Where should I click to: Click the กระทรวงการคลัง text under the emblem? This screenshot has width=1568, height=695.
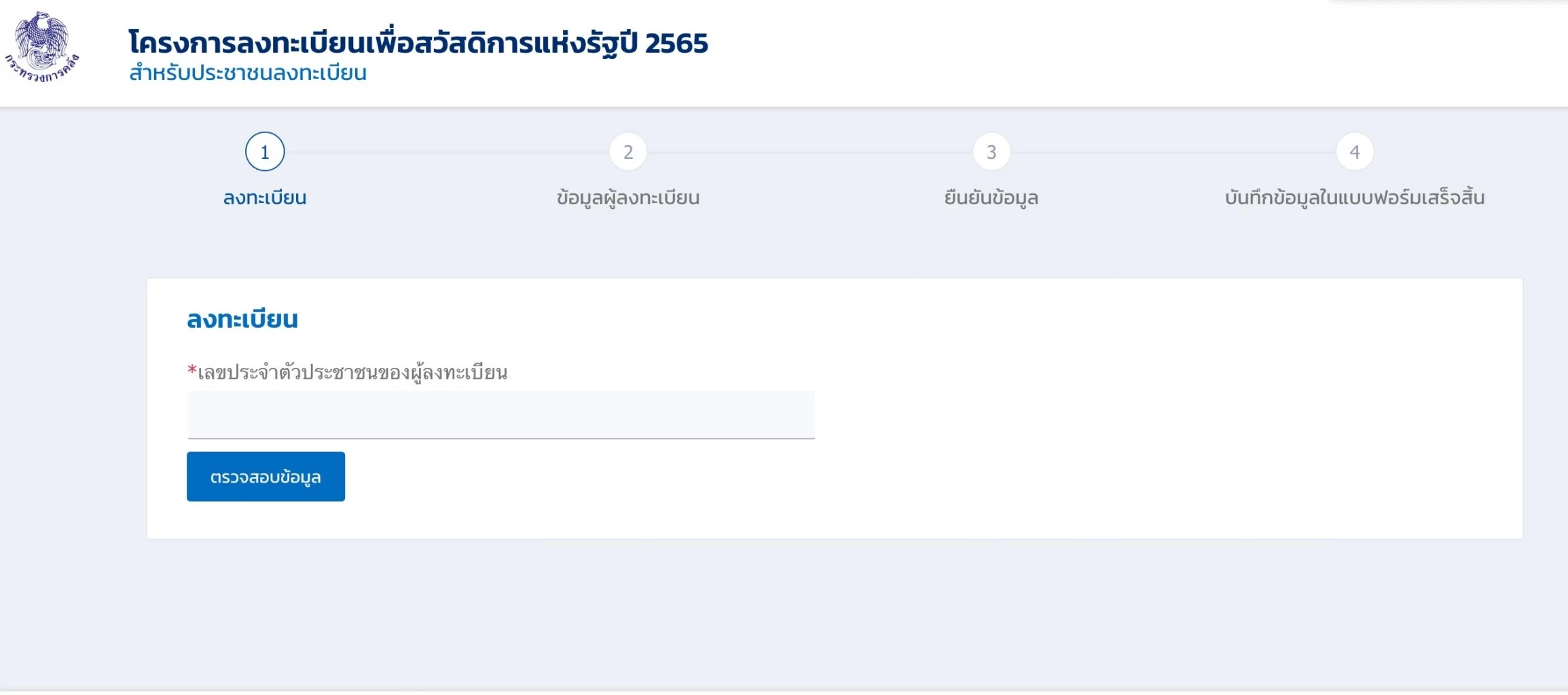click(x=42, y=72)
